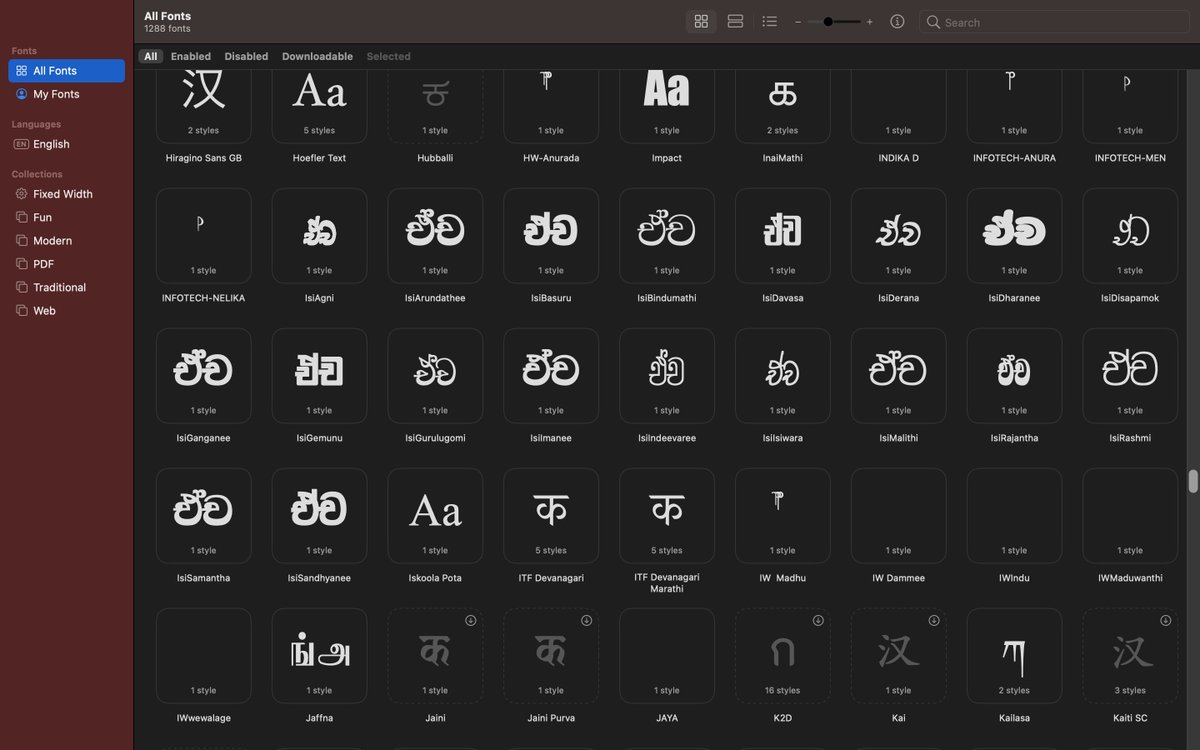Viewport: 1200px width, 750px height.
Task: Click the minus to decrease preview size
Action: pos(798,22)
